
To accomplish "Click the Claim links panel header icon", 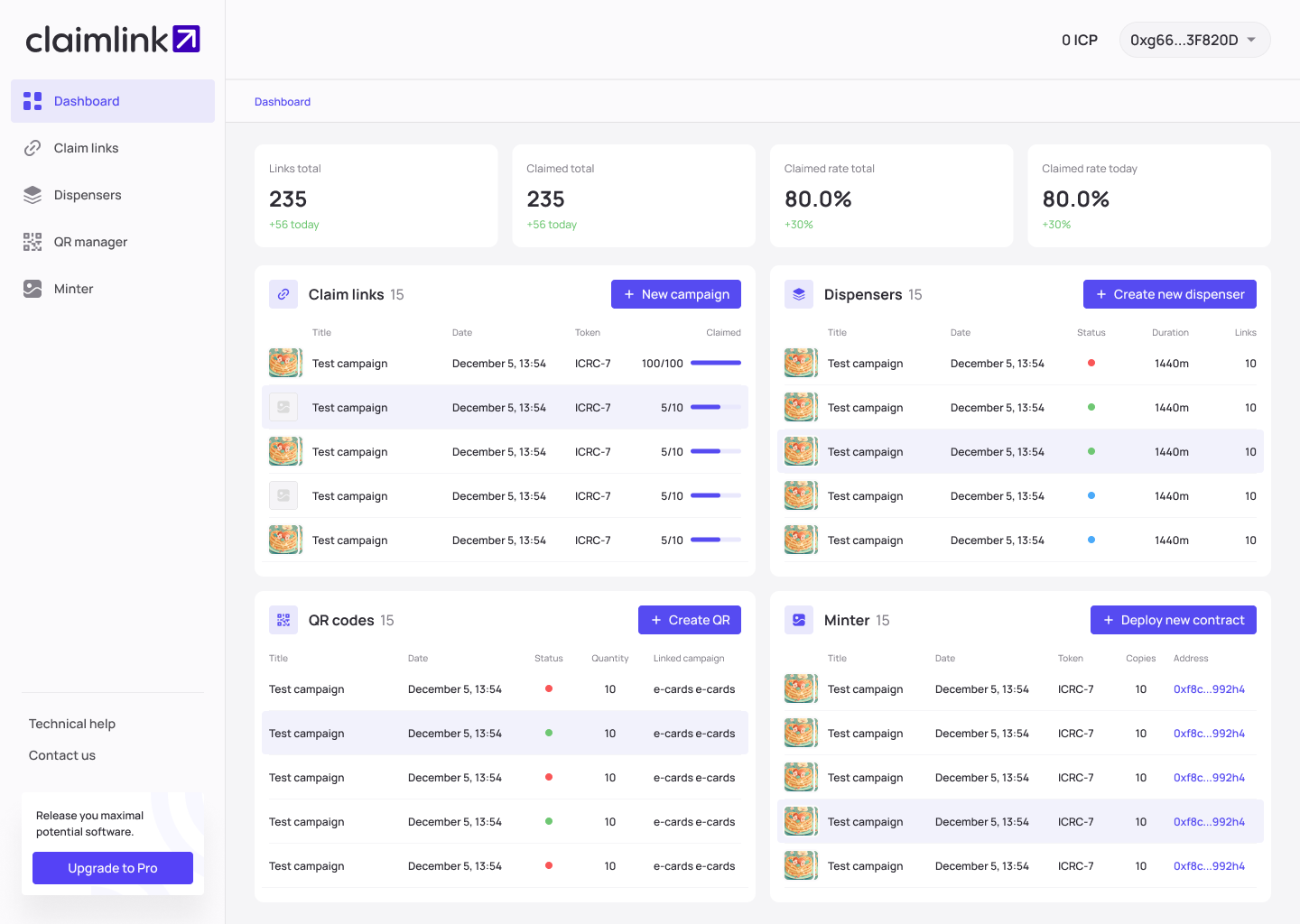I will click(283, 294).
